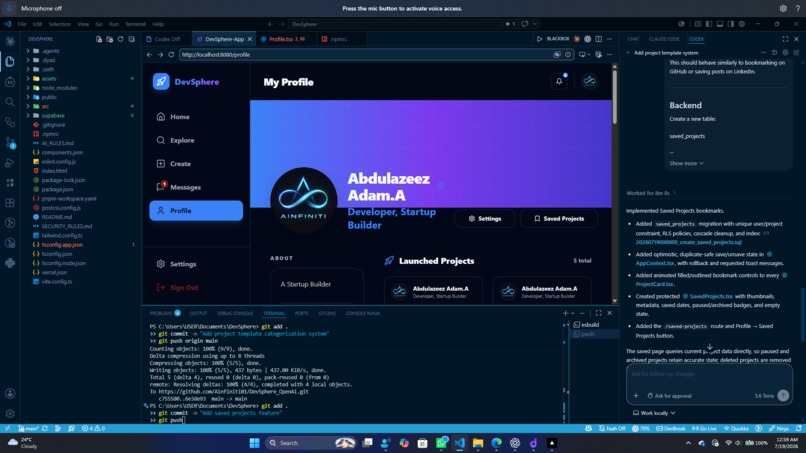Toggle primary side bar layout icon

[x=709, y=24]
